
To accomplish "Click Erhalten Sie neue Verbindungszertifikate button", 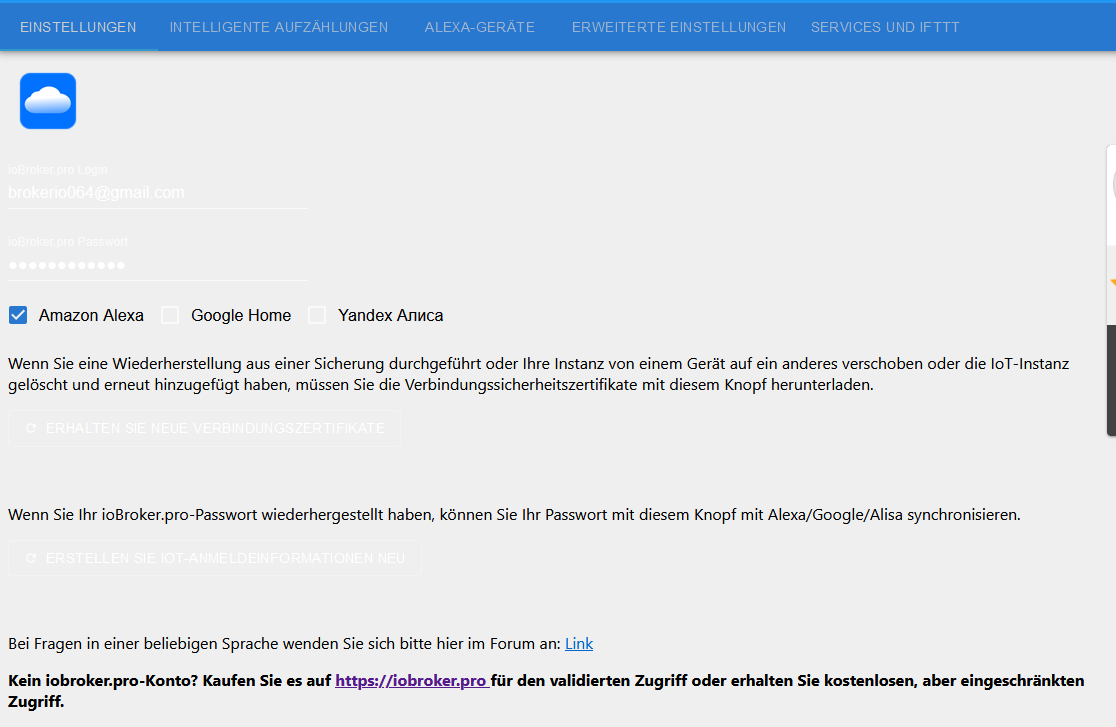I will tap(204, 428).
